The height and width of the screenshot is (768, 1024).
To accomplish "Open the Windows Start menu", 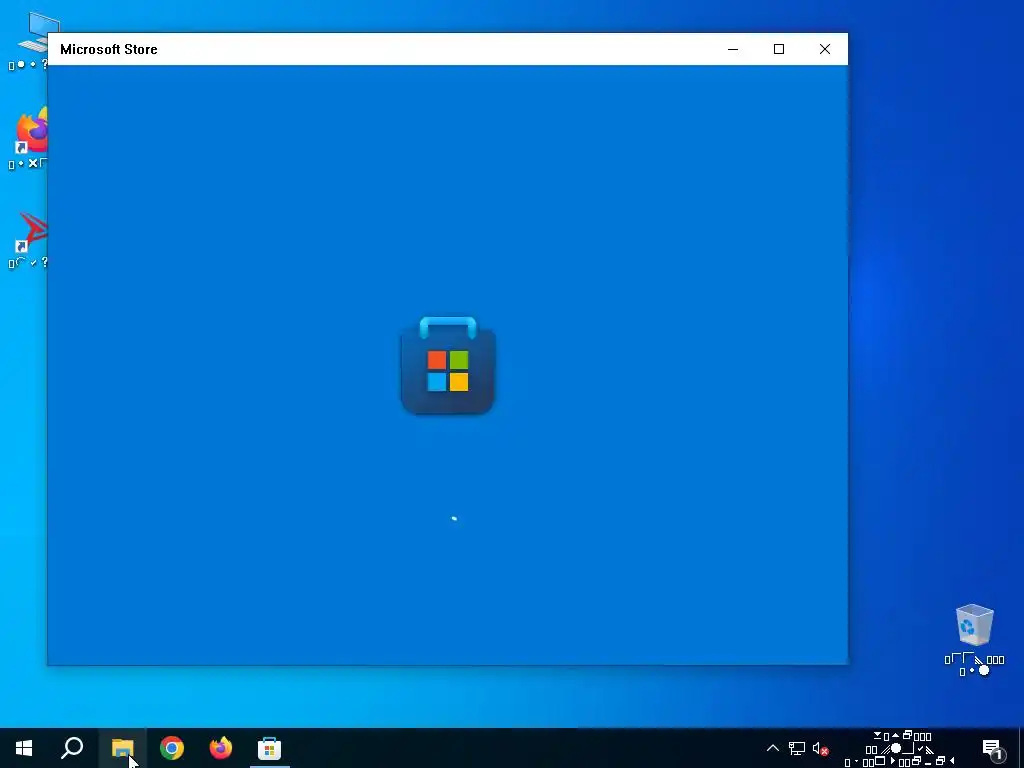I will [x=24, y=748].
